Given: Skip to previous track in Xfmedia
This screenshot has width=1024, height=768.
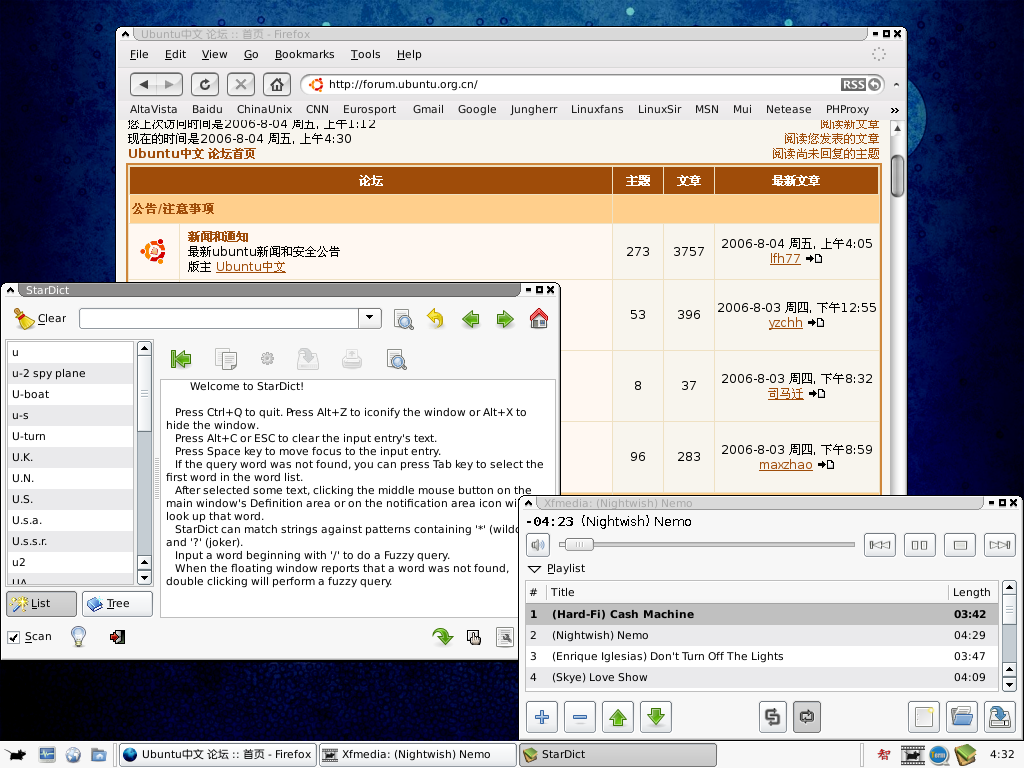Looking at the screenshot, I should click(880, 545).
